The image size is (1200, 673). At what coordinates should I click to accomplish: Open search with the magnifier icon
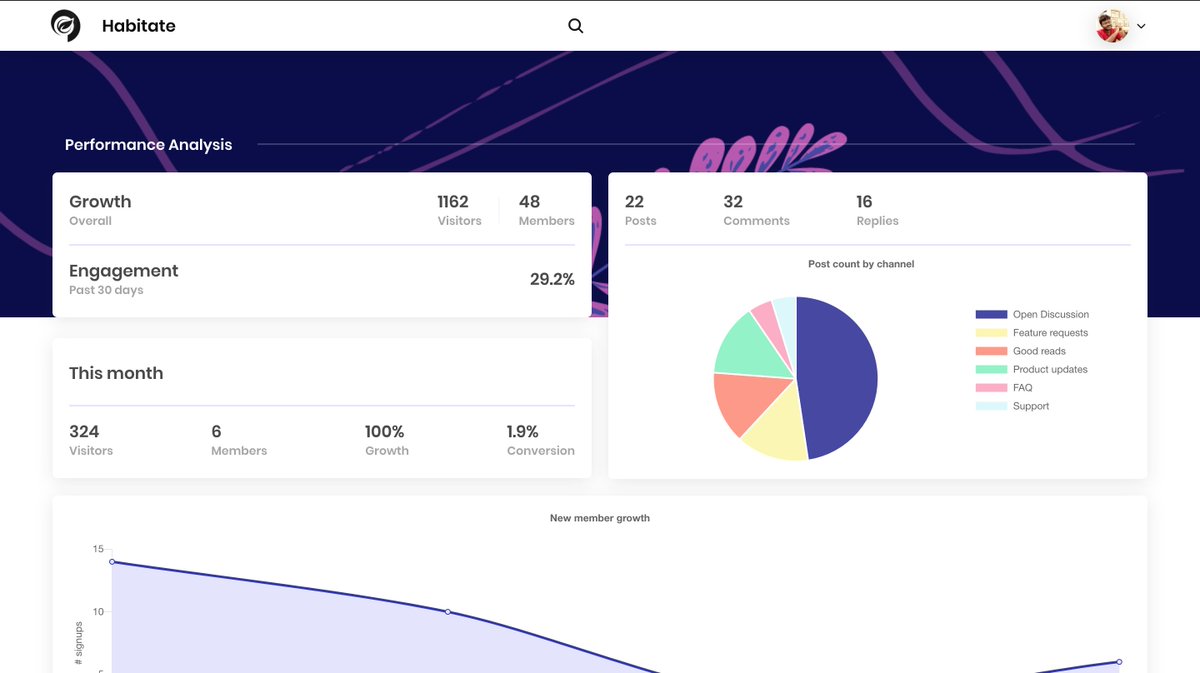(x=575, y=26)
